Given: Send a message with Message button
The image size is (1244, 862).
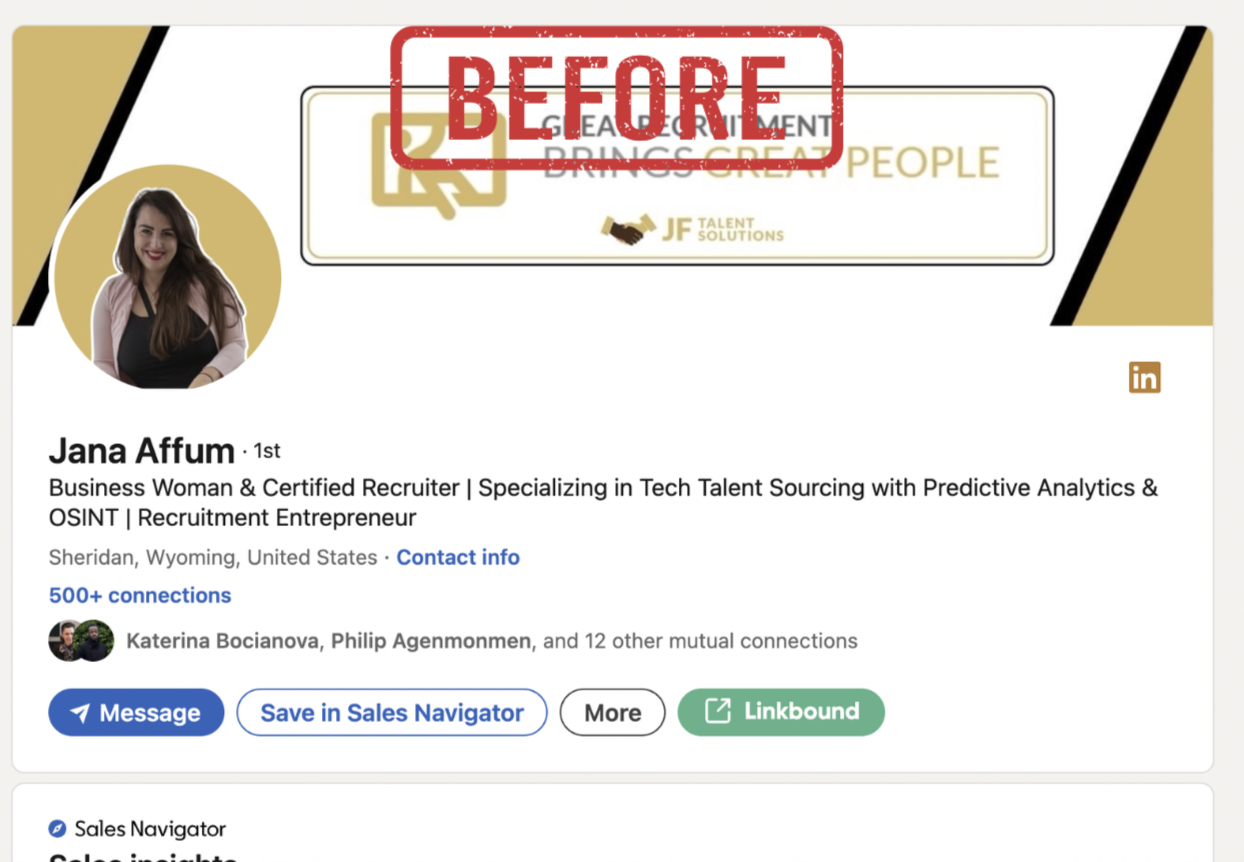Looking at the screenshot, I should [x=136, y=712].
